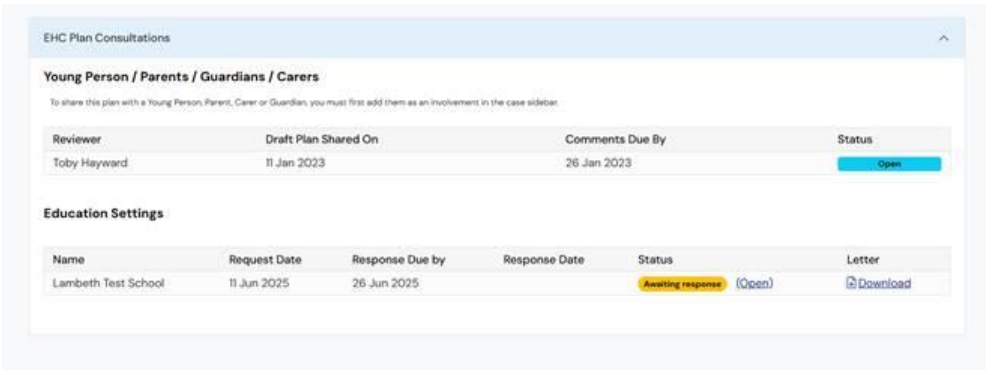994x375 pixels.
Task: Click the Request Date column header
Action: click(x=265, y=260)
